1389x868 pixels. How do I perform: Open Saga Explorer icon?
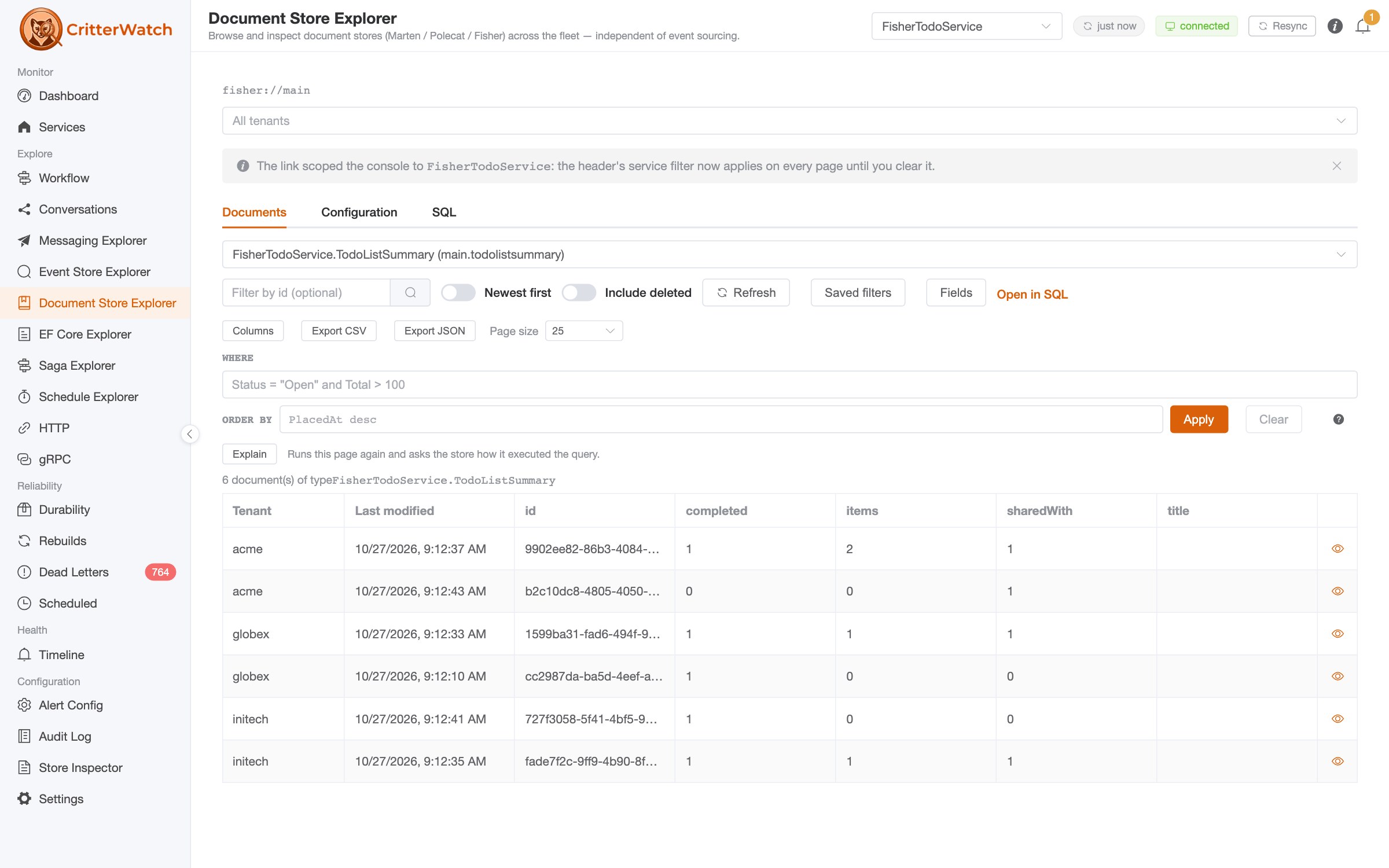(x=24, y=365)
